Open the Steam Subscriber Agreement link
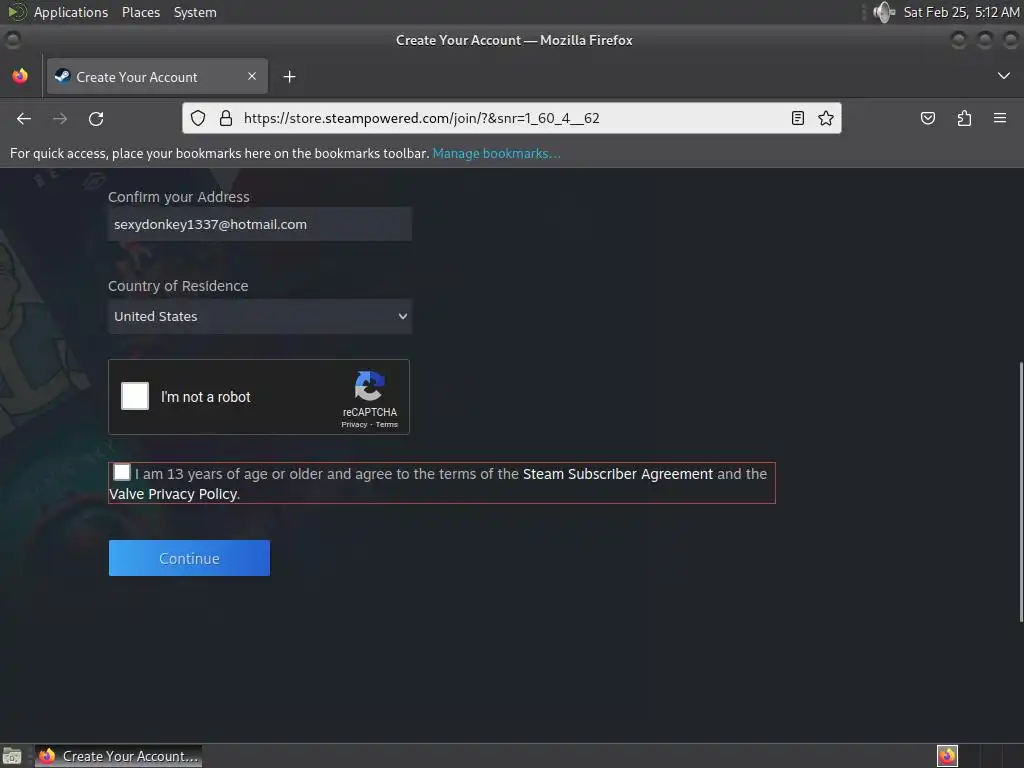 (x=618, y=474)
